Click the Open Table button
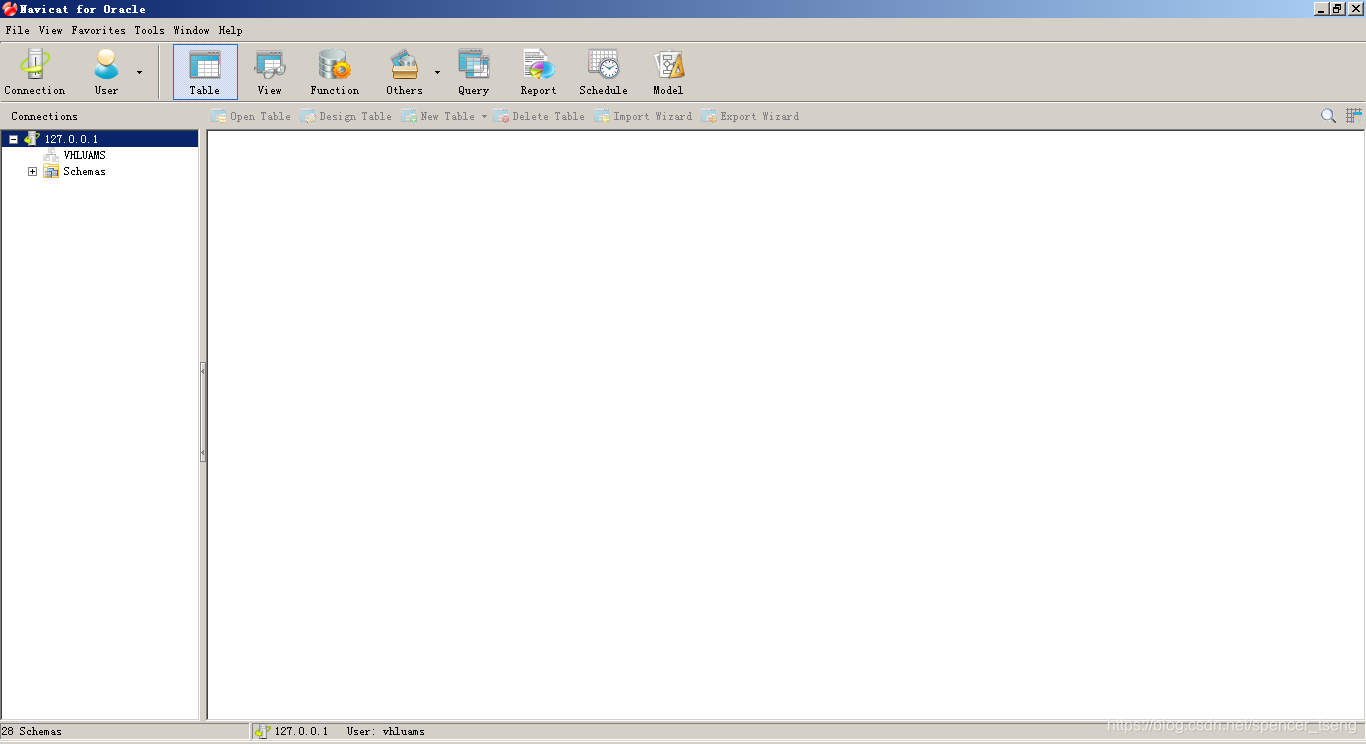1366x744 pixels. point(251,116)
